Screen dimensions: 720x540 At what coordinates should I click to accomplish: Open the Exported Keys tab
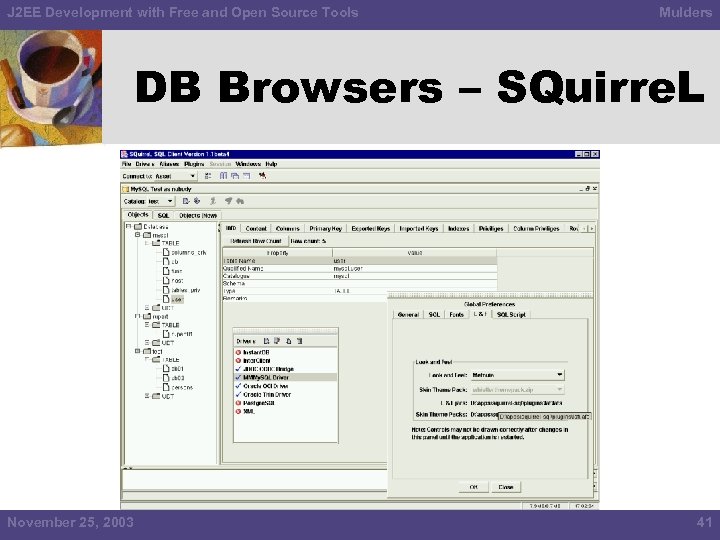tap(371, 228)
